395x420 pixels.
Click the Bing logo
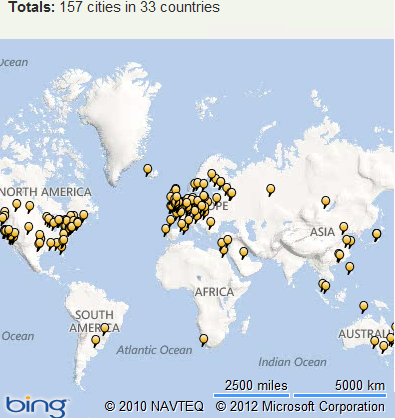[x=36, y=406]
